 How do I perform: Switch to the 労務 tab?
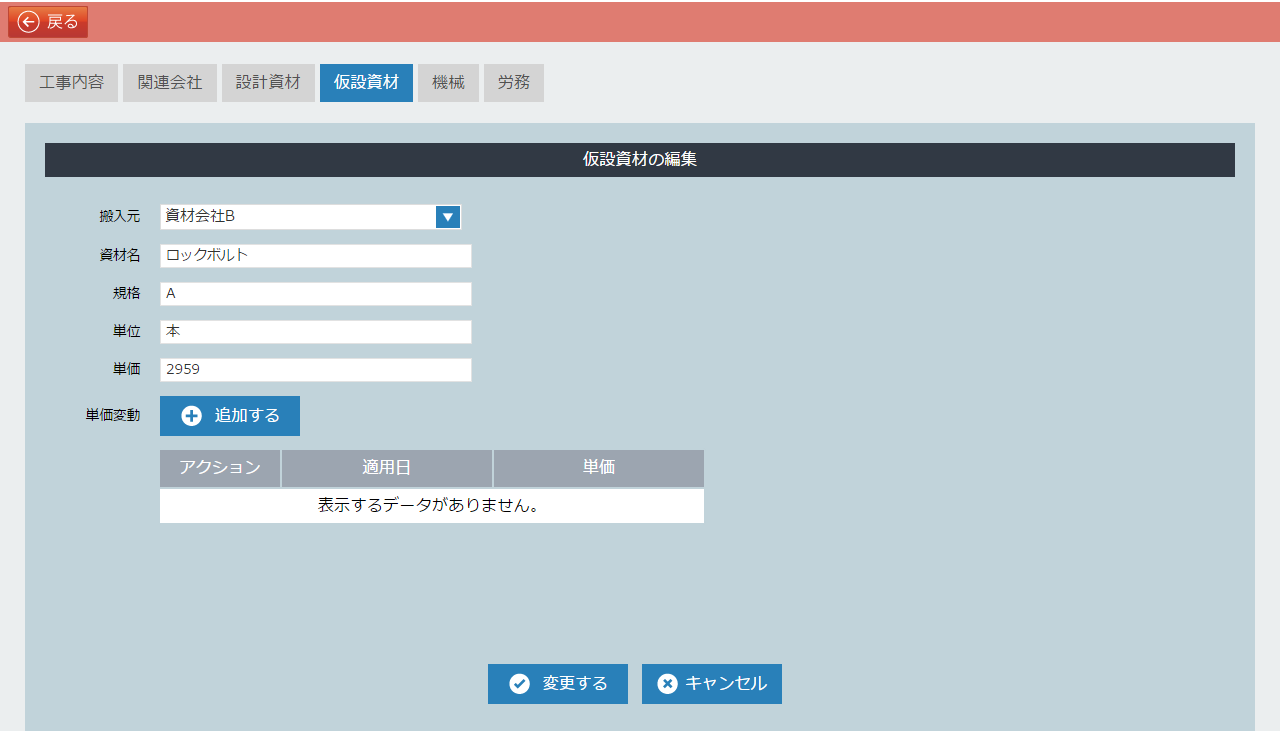click(514, 83)
